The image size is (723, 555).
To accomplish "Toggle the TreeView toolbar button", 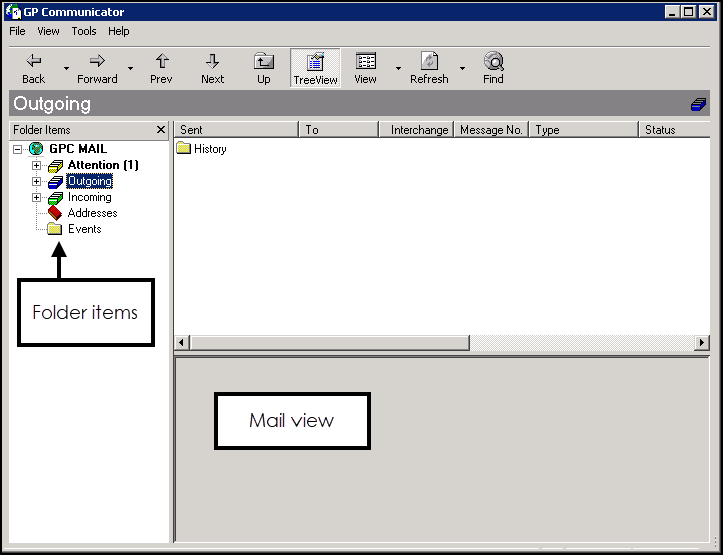I will [315, 68].
